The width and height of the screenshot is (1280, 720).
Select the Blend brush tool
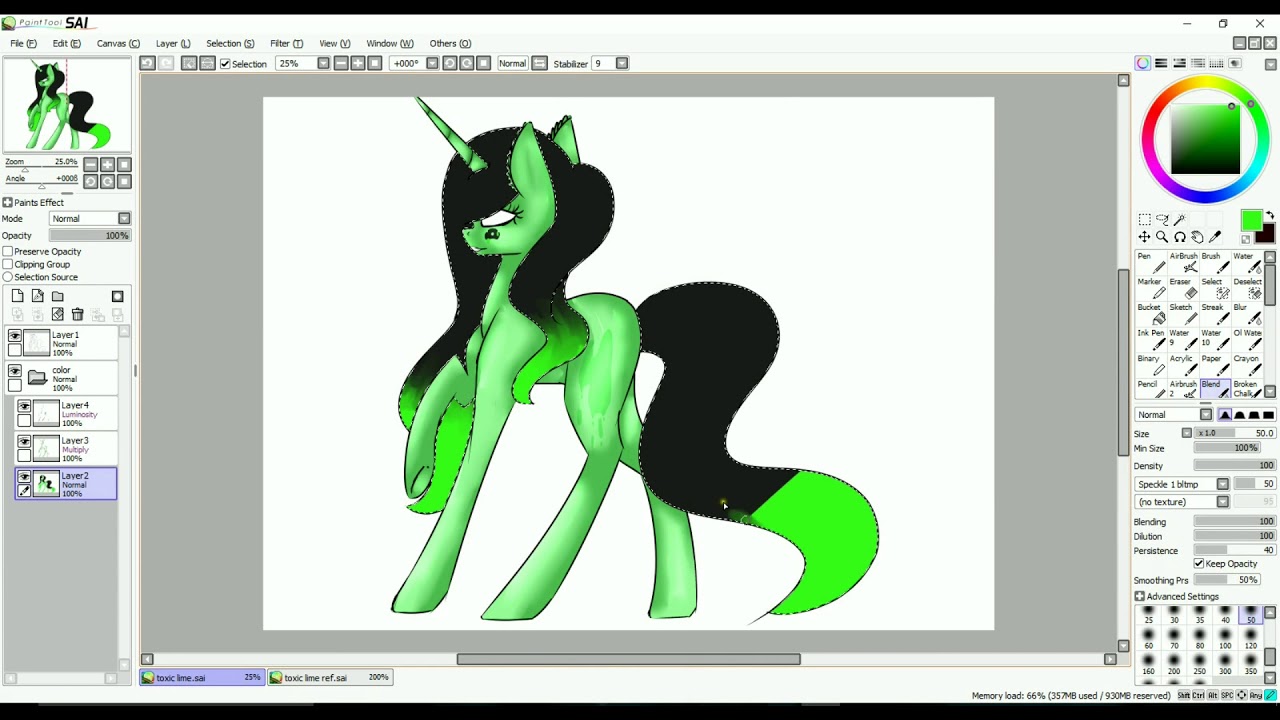1214,389
